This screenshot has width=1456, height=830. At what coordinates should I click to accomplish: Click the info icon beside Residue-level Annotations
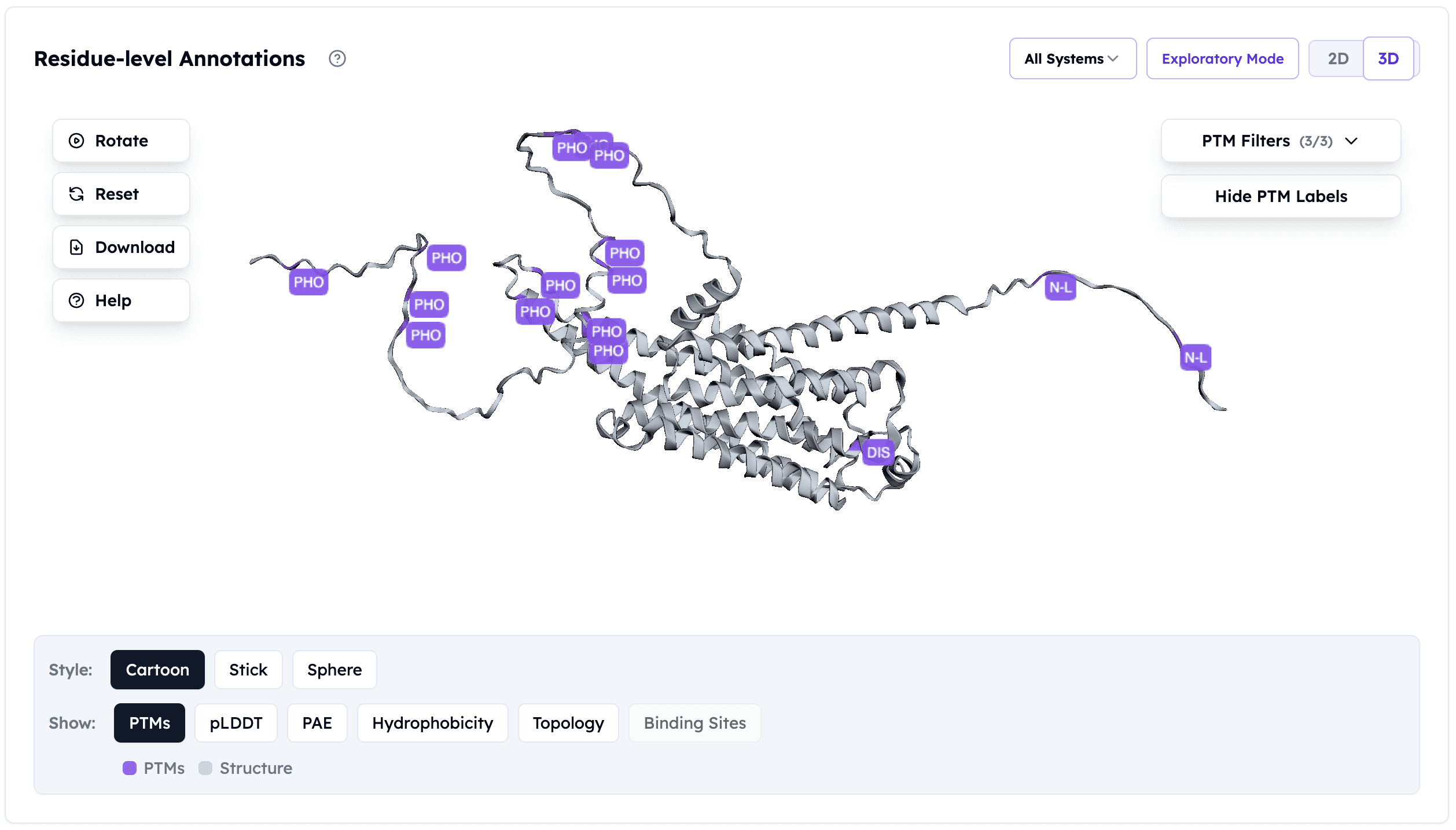[x=337, y=58]
